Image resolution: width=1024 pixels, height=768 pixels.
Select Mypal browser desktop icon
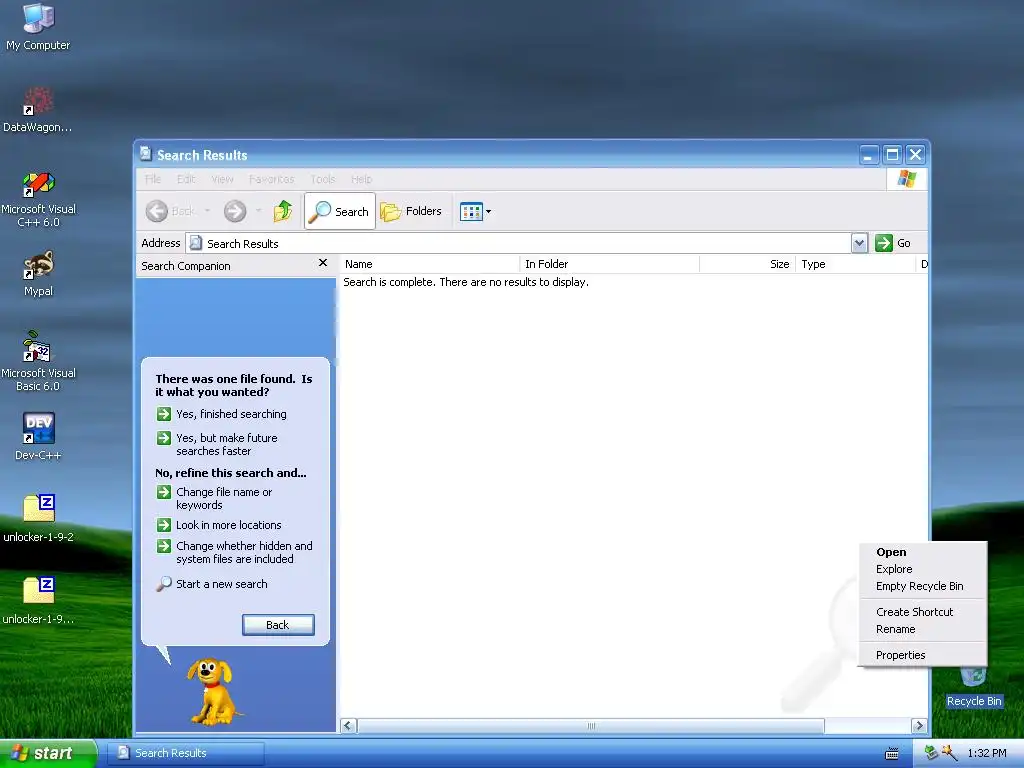pos(38,273)
